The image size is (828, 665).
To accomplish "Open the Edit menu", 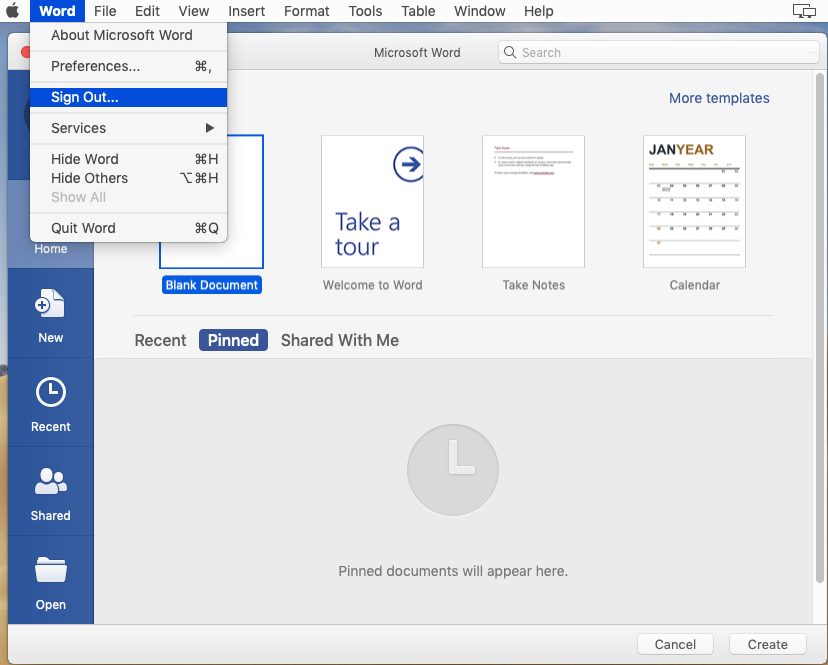I will click(147, 11).
